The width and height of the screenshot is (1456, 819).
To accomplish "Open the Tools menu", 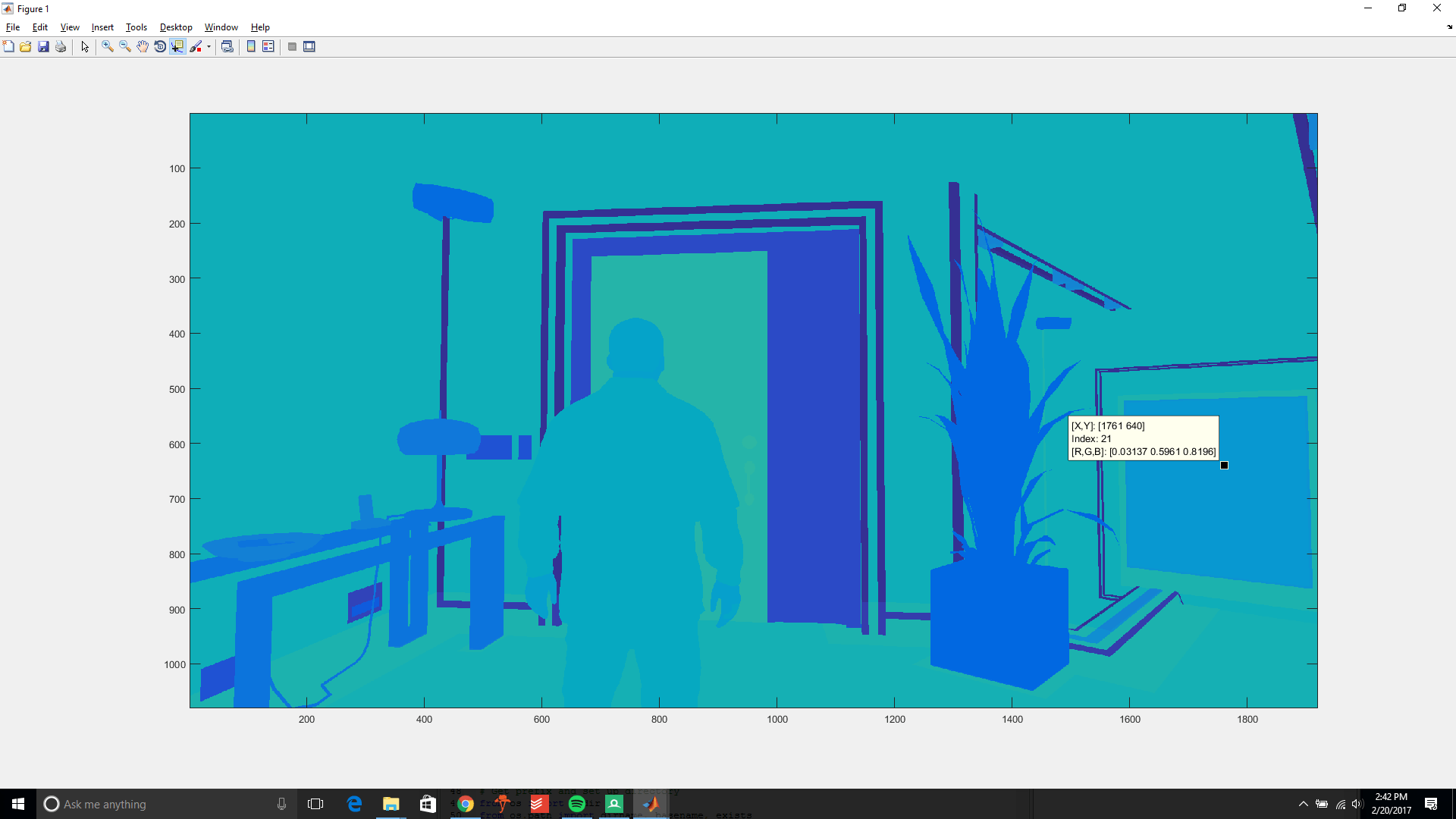I will coord(136,27).
